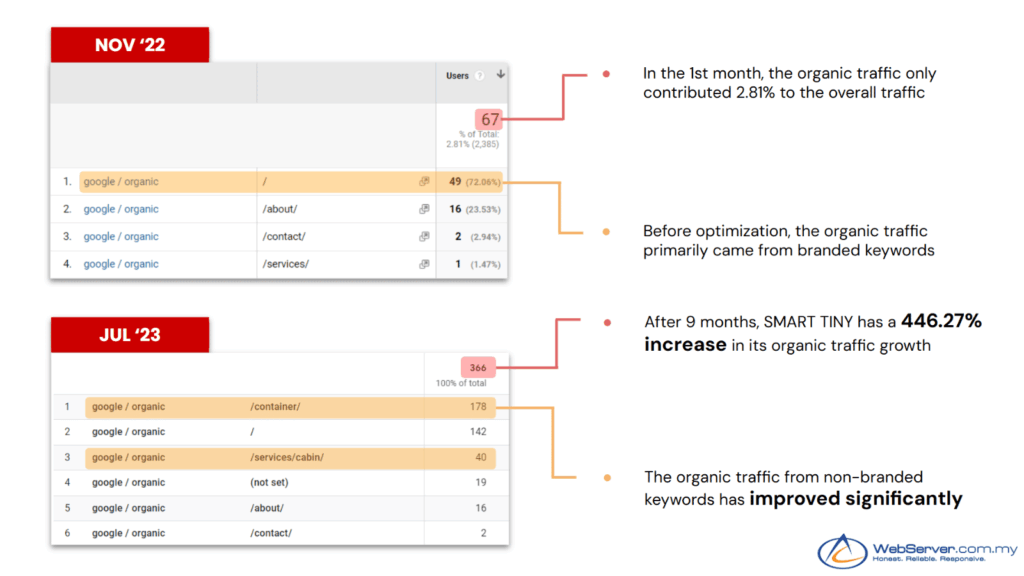
Task: Click the red bullet beside '1st month' note
Action: tap(606, 75)
